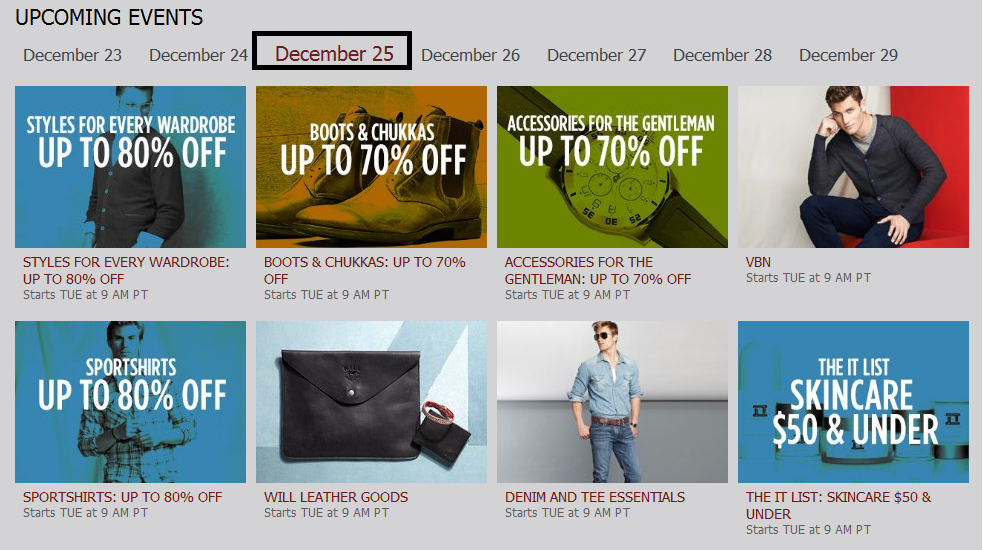Open Accessories for the Gentleman watch banner

[612, 167]
